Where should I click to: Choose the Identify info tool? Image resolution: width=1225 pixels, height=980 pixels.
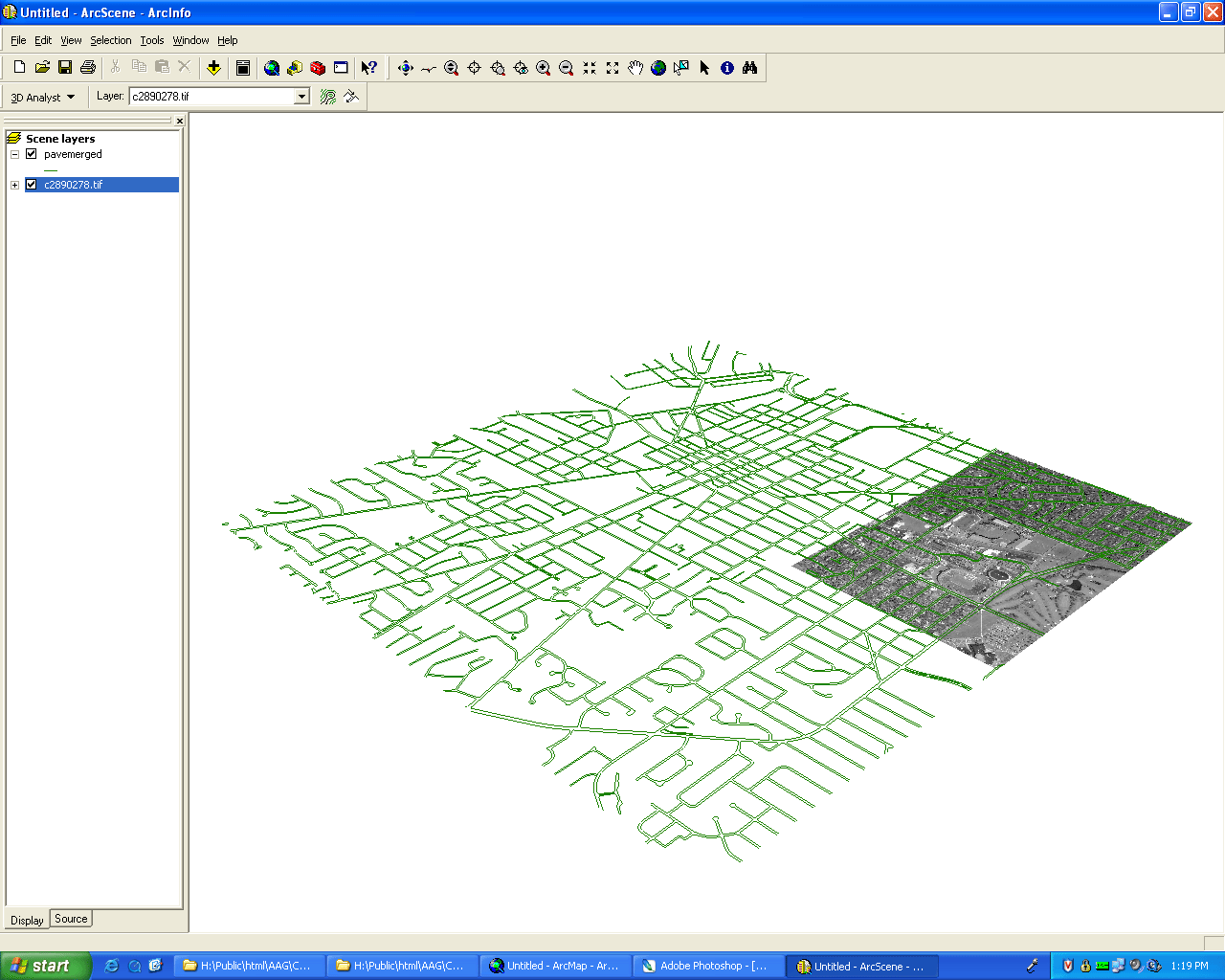pos(727,68)
